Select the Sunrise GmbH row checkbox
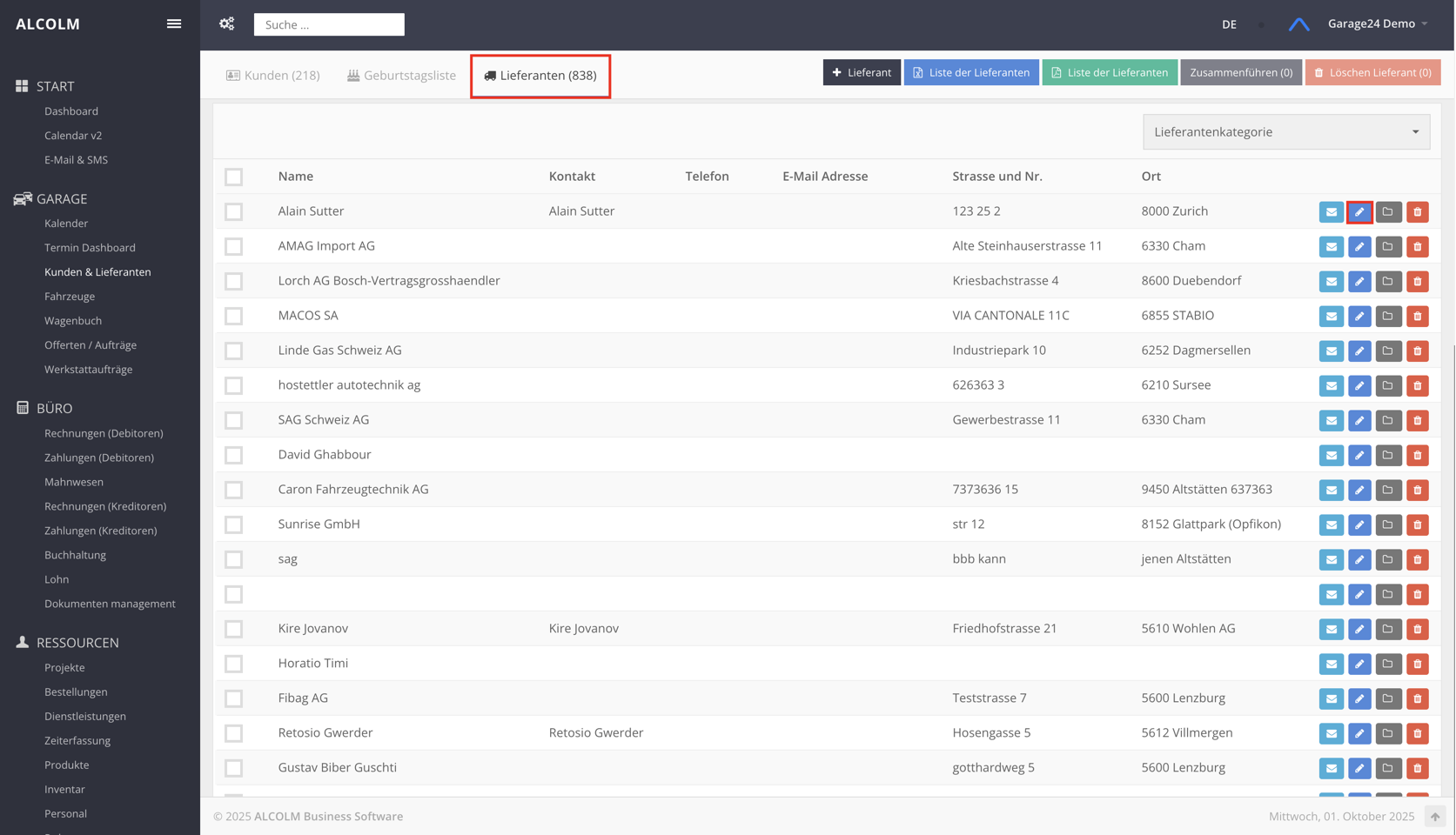 [233, 524]
